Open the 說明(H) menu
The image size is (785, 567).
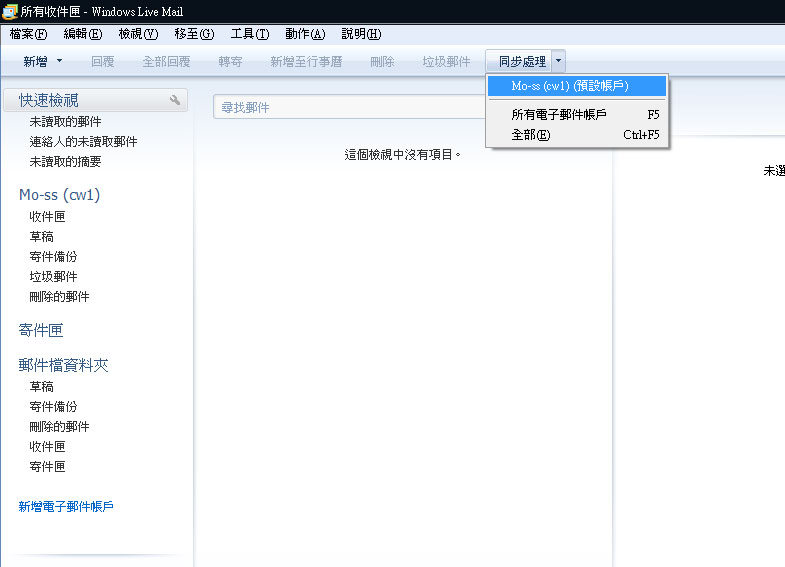(361, 34)
